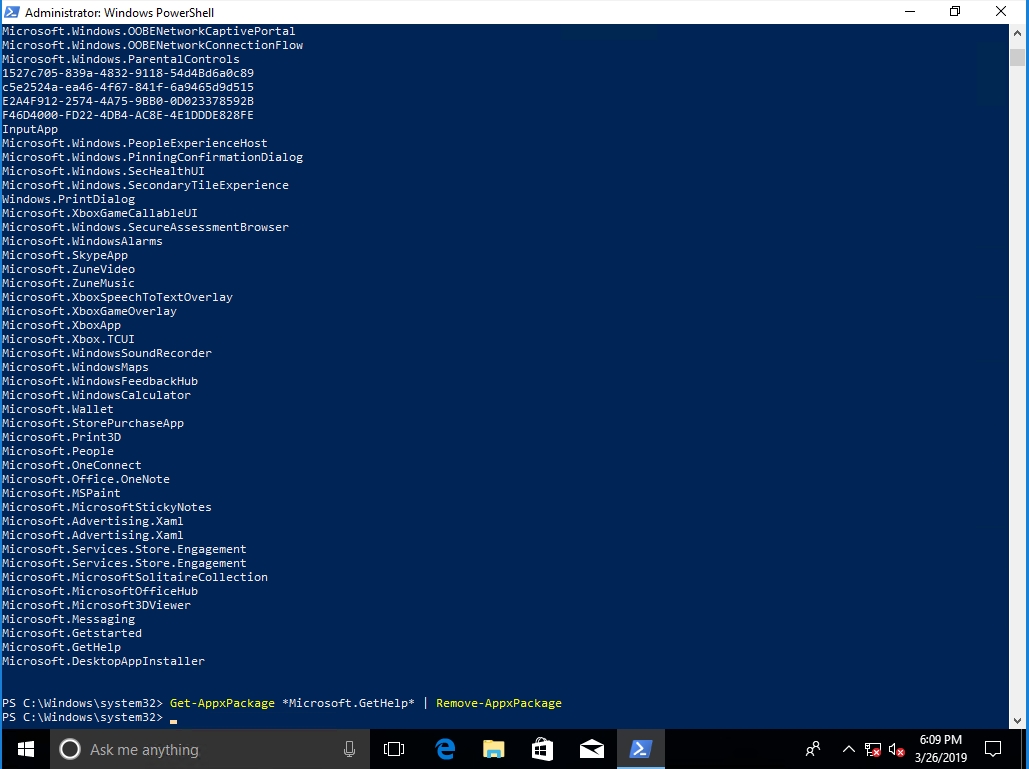Click the 1527c705-839a-4832-9118-54d4Bd6a0c89 line
This screenshot has width=1029, height=769.
(x=128, y=73)
